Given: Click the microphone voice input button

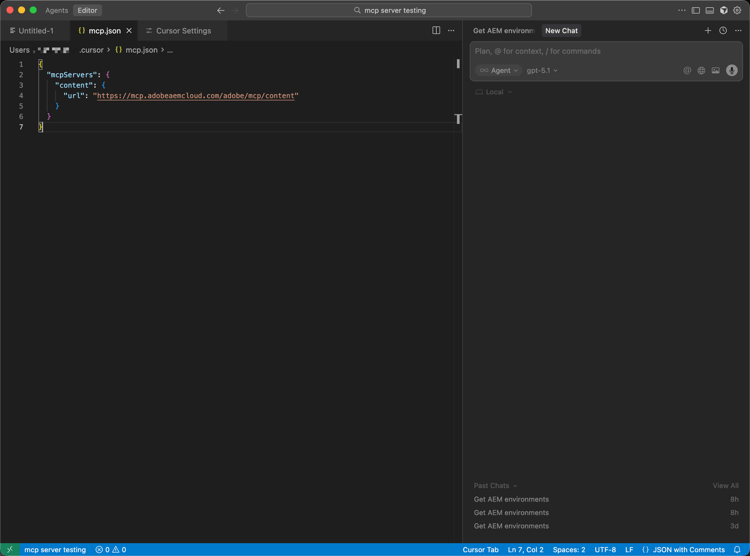Looking at the screenshot, I should pyautogui.click(x=732, y=71).
